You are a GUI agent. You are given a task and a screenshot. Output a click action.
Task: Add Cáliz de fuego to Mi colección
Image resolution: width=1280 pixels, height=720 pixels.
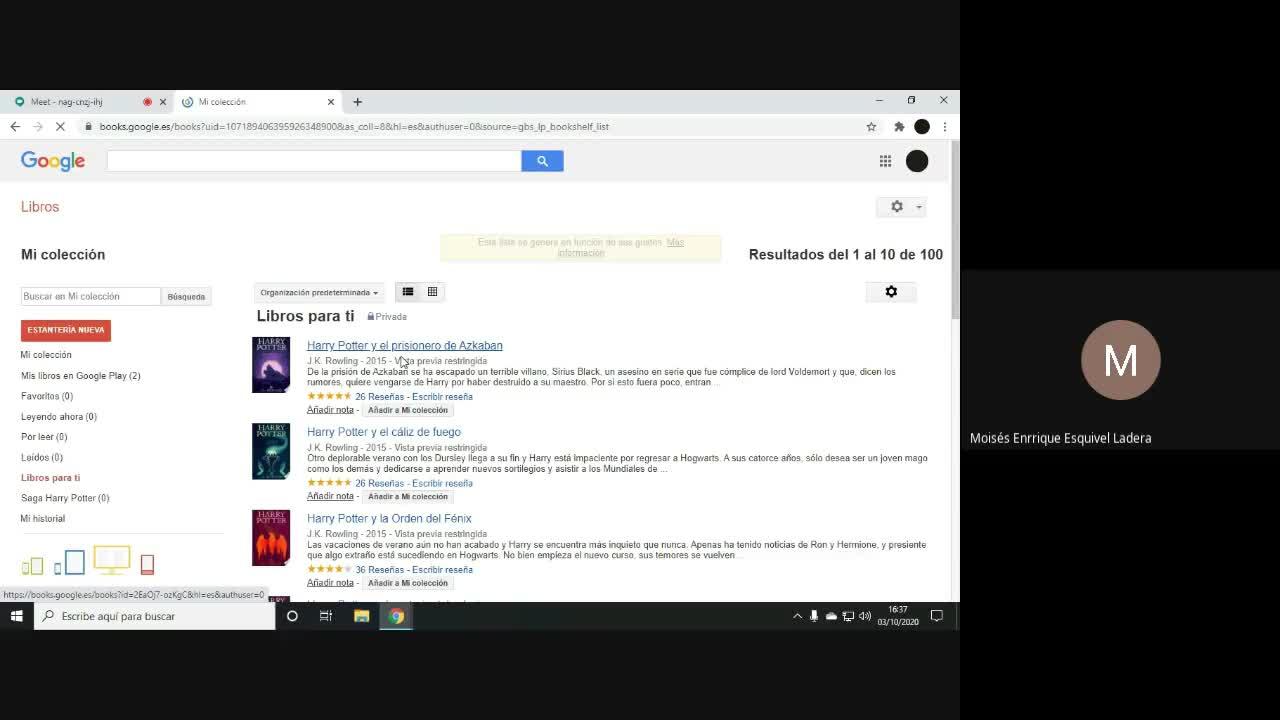point(408,496)
